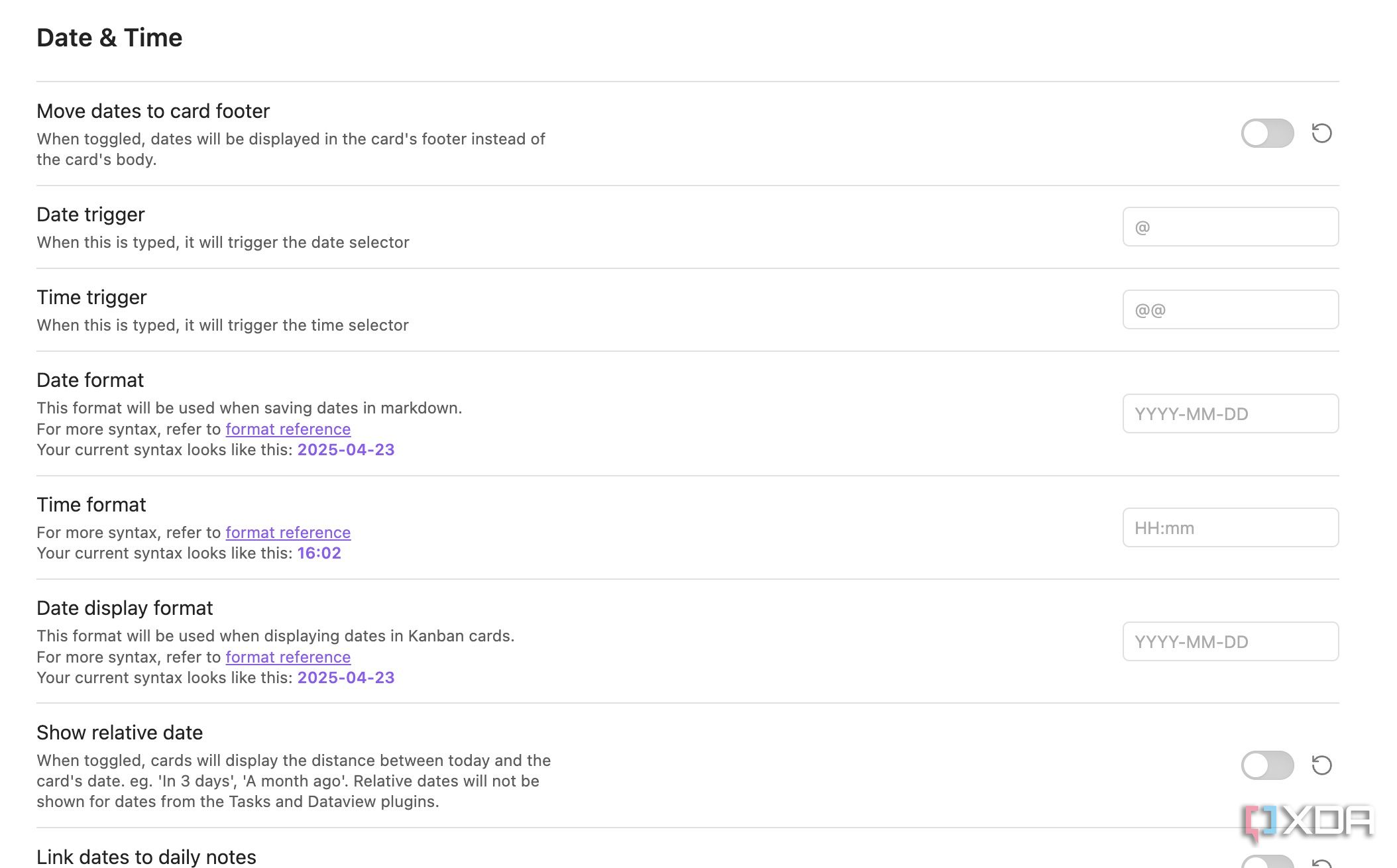Screen dimensions: 1397x868
Task: Click the "Date trigger" setting title
Action: (91, 215)
